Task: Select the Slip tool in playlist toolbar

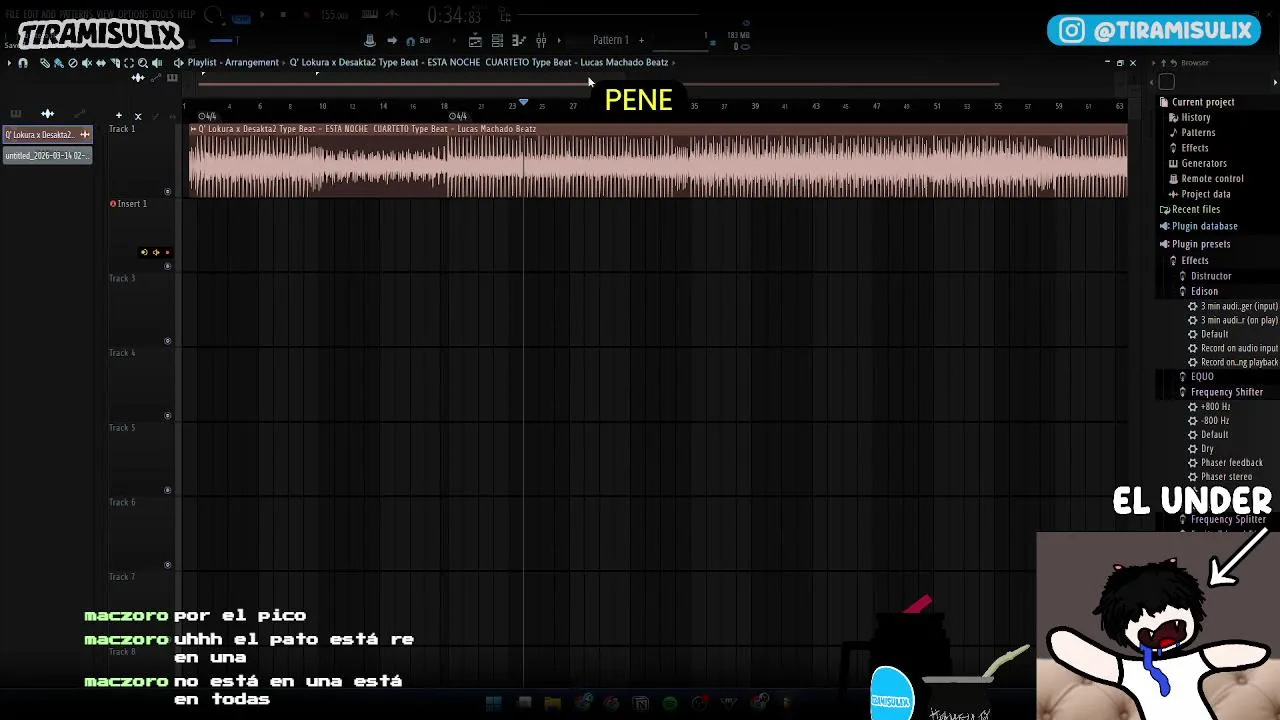Action: coord(101,63)
